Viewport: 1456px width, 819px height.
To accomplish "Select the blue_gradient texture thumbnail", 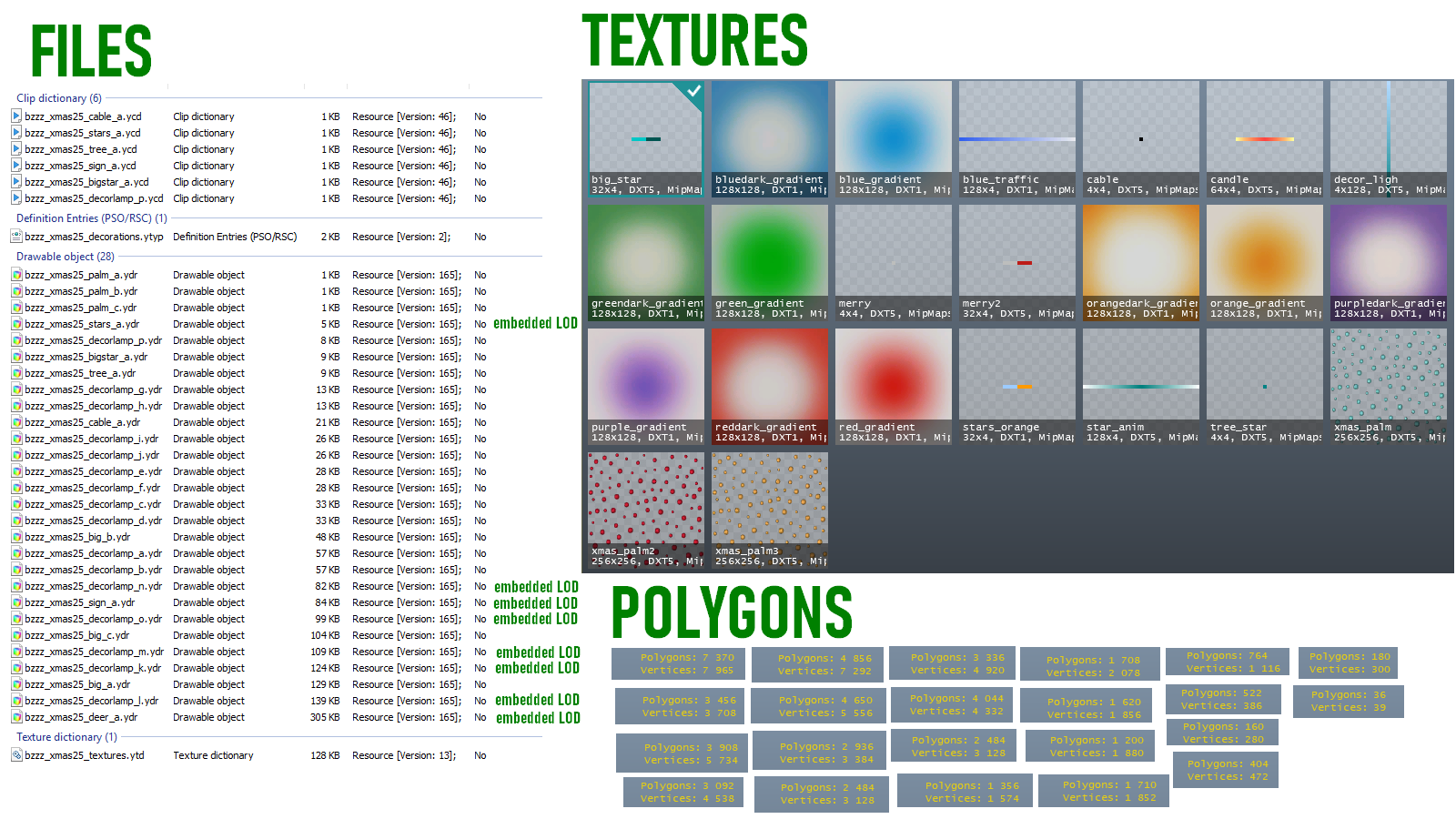I will click(x=894, y=139).
